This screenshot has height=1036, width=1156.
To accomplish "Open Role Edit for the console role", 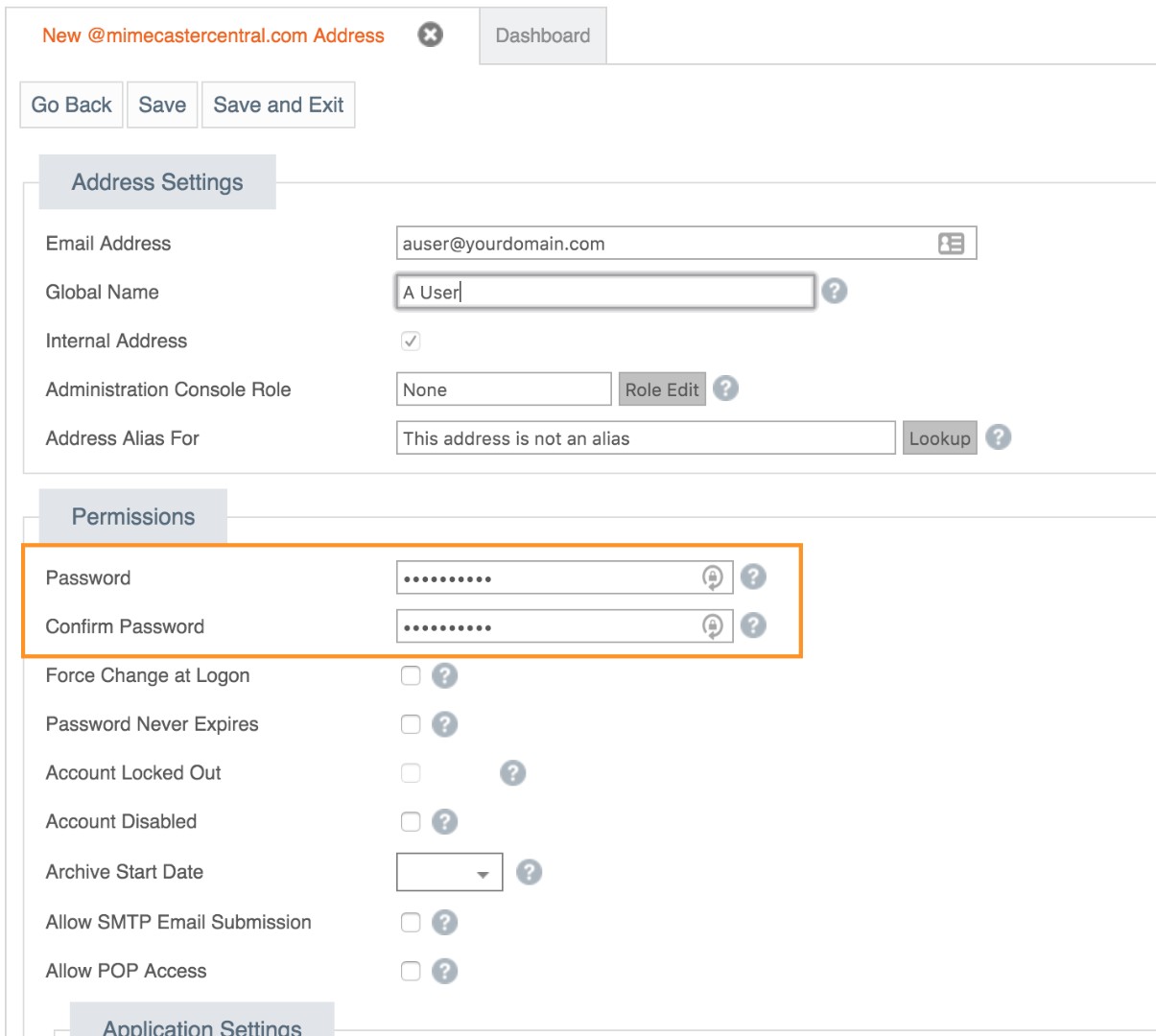I will 661,389.
